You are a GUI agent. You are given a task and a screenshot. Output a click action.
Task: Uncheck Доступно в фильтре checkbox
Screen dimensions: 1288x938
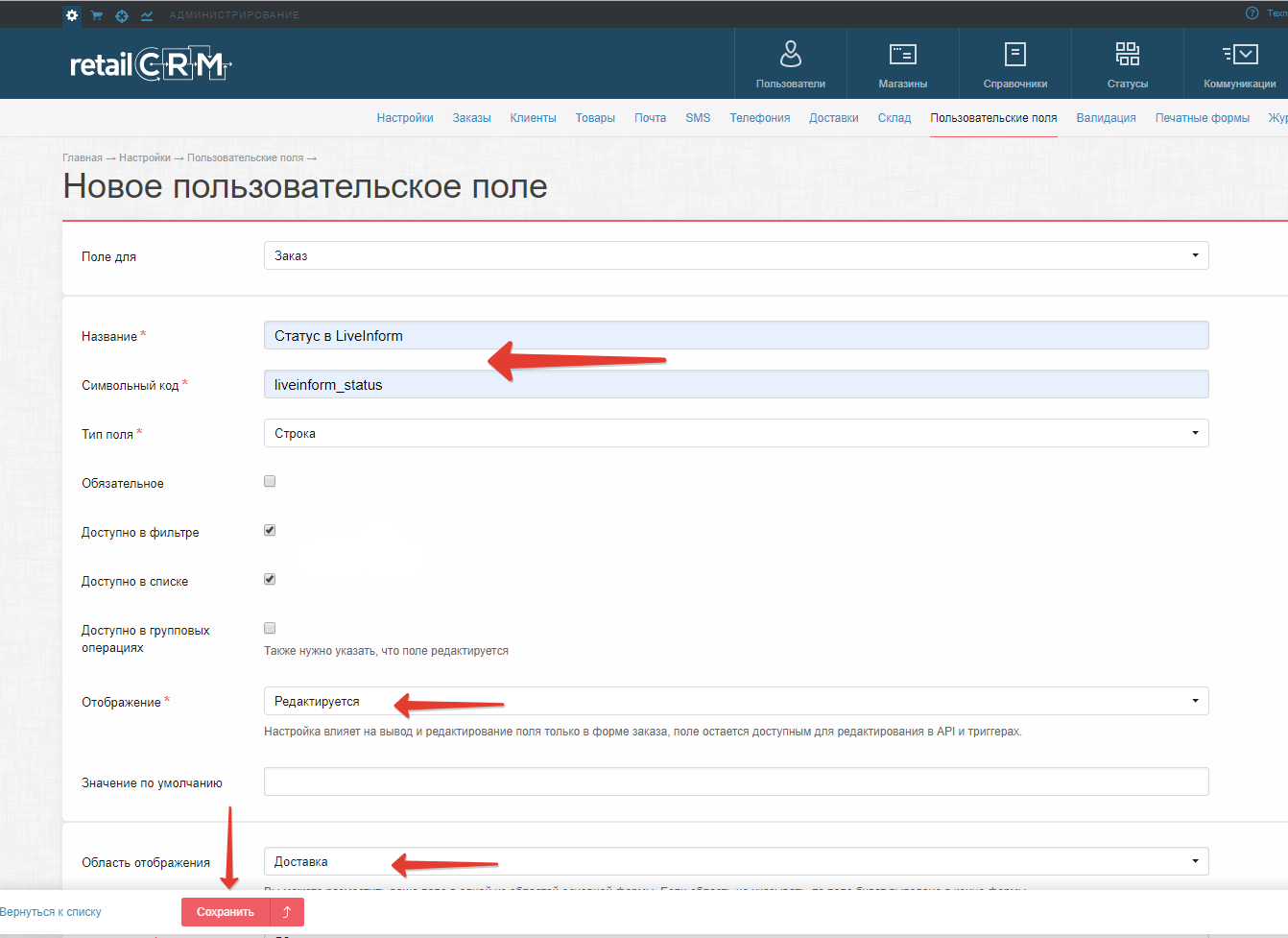pyautogui.click(x=270, y=530)
